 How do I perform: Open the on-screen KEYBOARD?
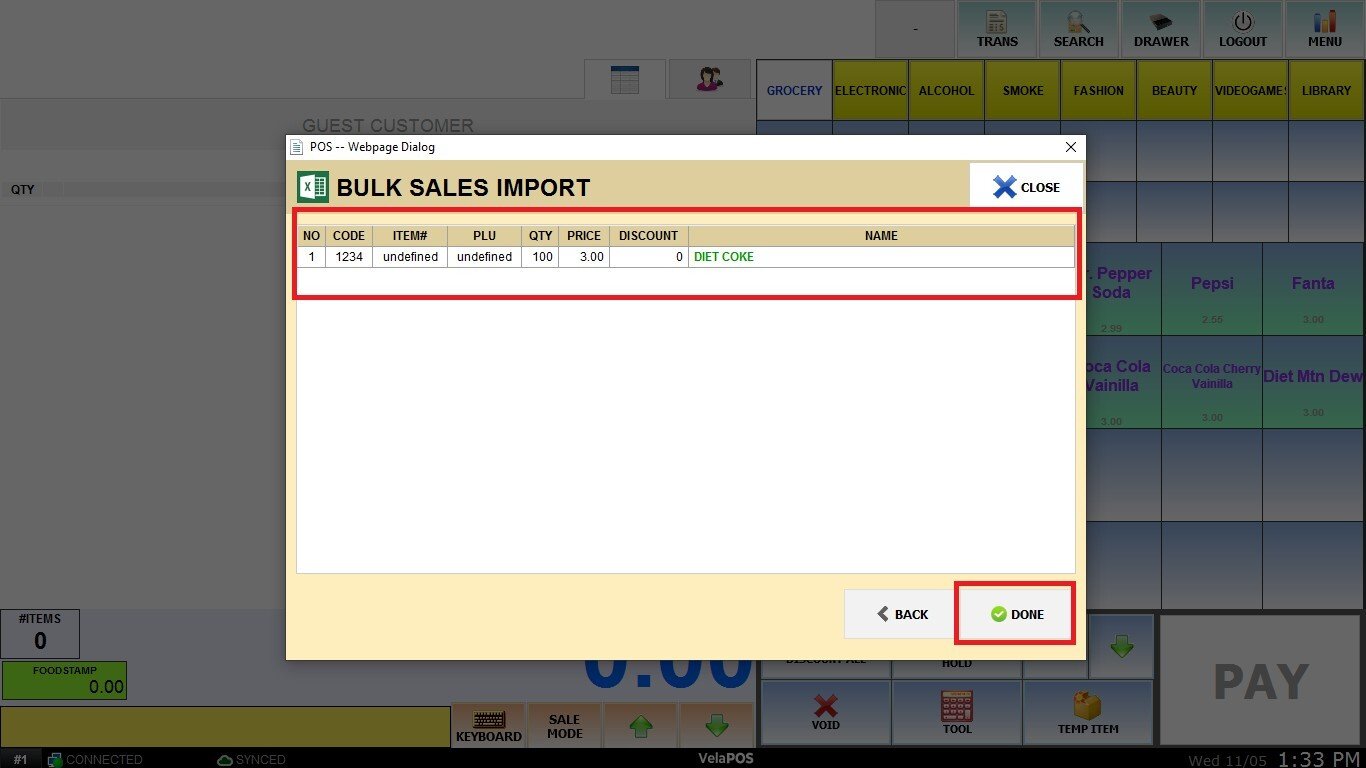[x=488, y=725]
